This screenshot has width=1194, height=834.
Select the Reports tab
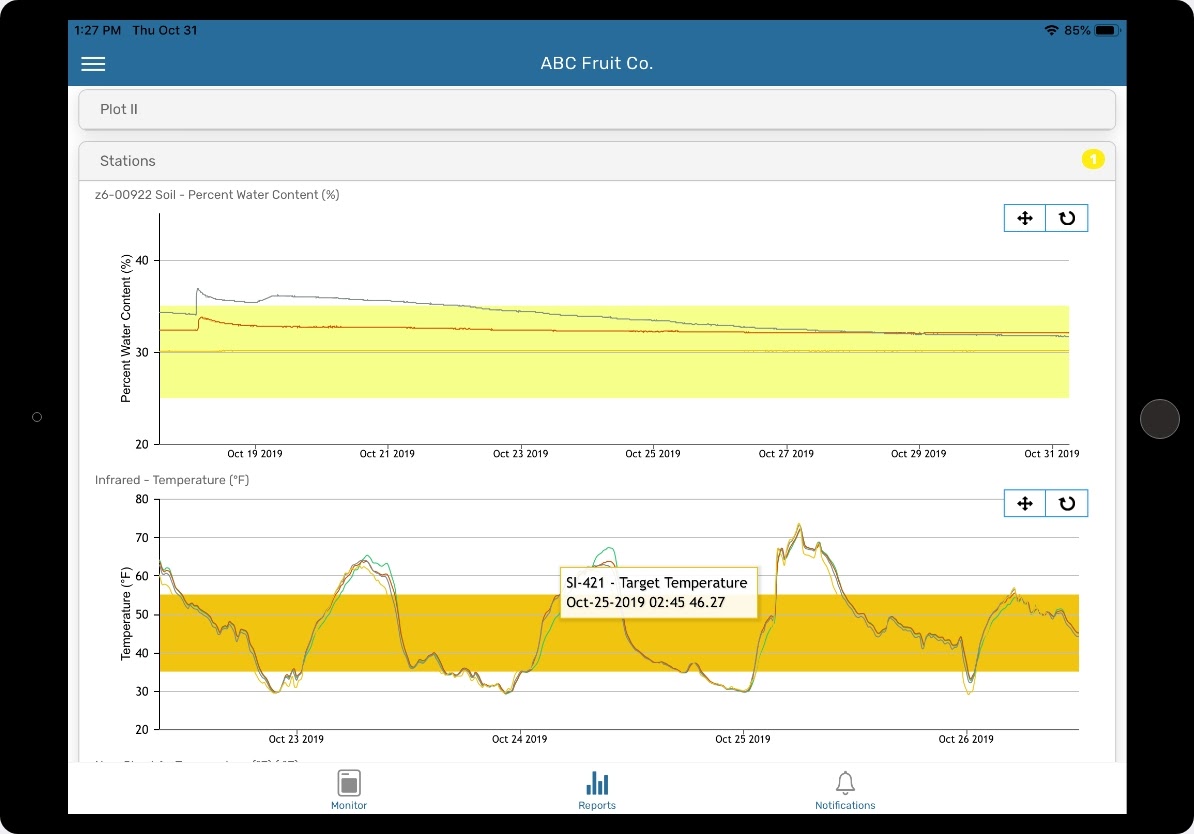[597, 790]
